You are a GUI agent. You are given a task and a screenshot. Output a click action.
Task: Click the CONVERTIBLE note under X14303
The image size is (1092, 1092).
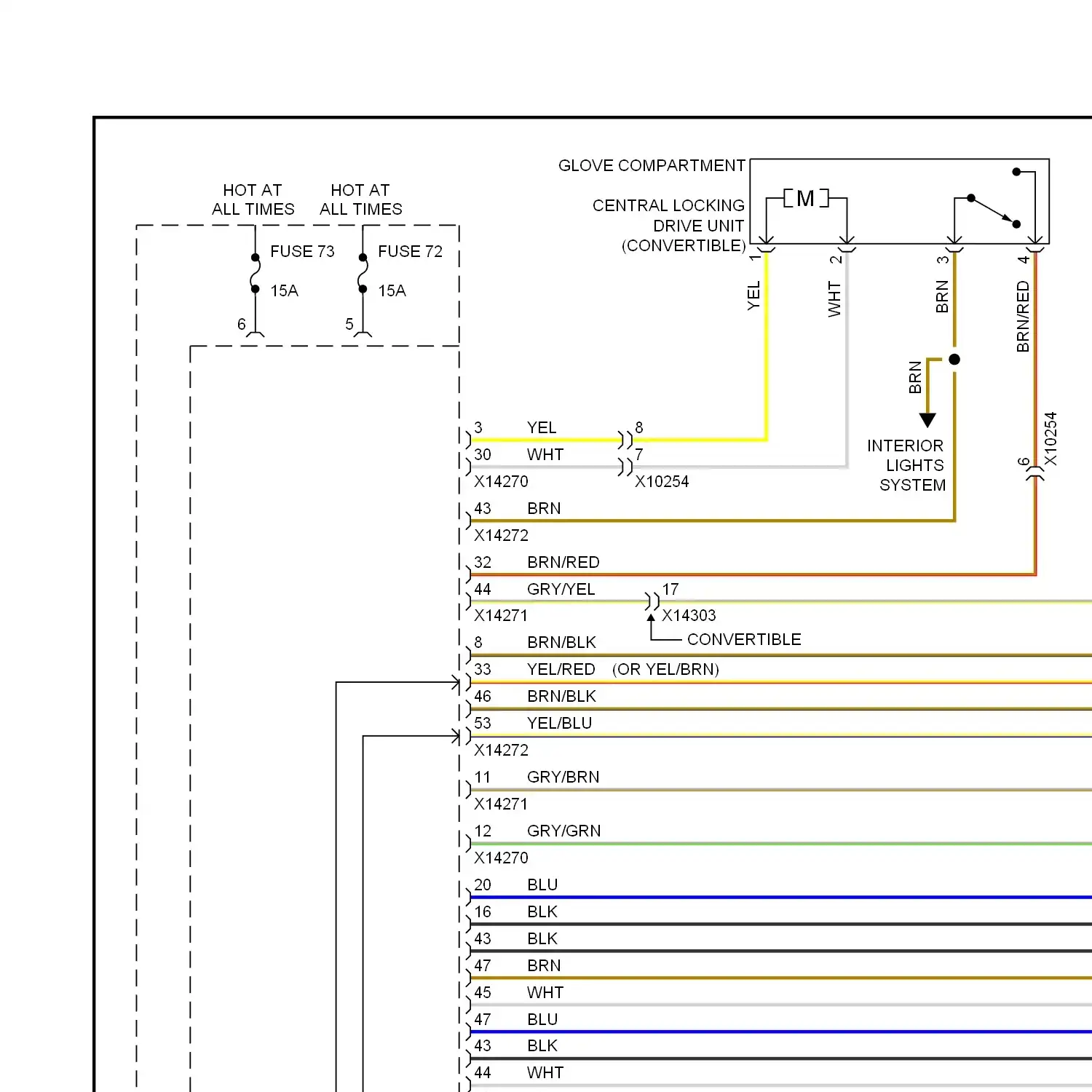coord(744,639)
